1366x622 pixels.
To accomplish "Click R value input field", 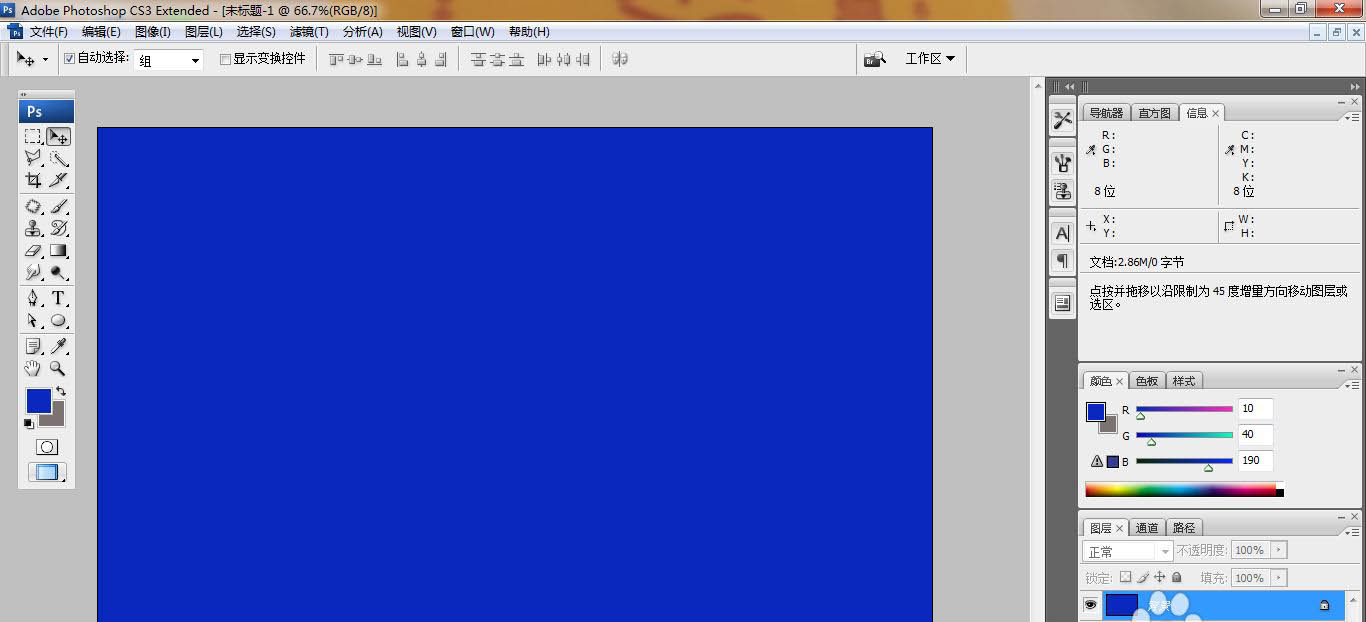I will point(1255,408).
